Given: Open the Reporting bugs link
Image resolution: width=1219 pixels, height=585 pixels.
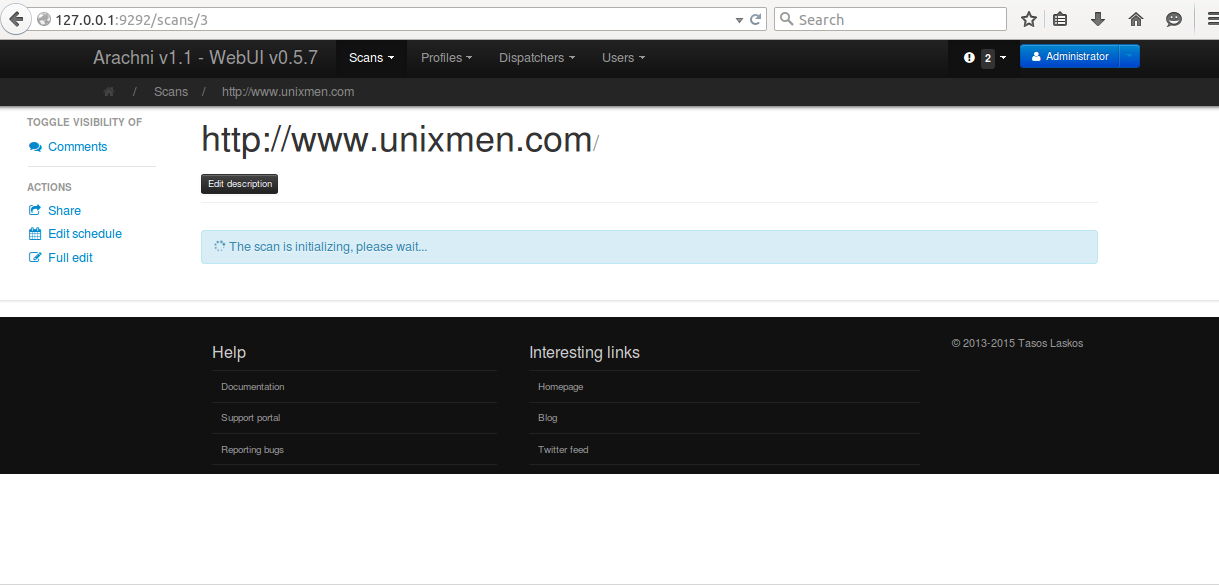Looking at the screenshot, I should click(x=253, y=450).
